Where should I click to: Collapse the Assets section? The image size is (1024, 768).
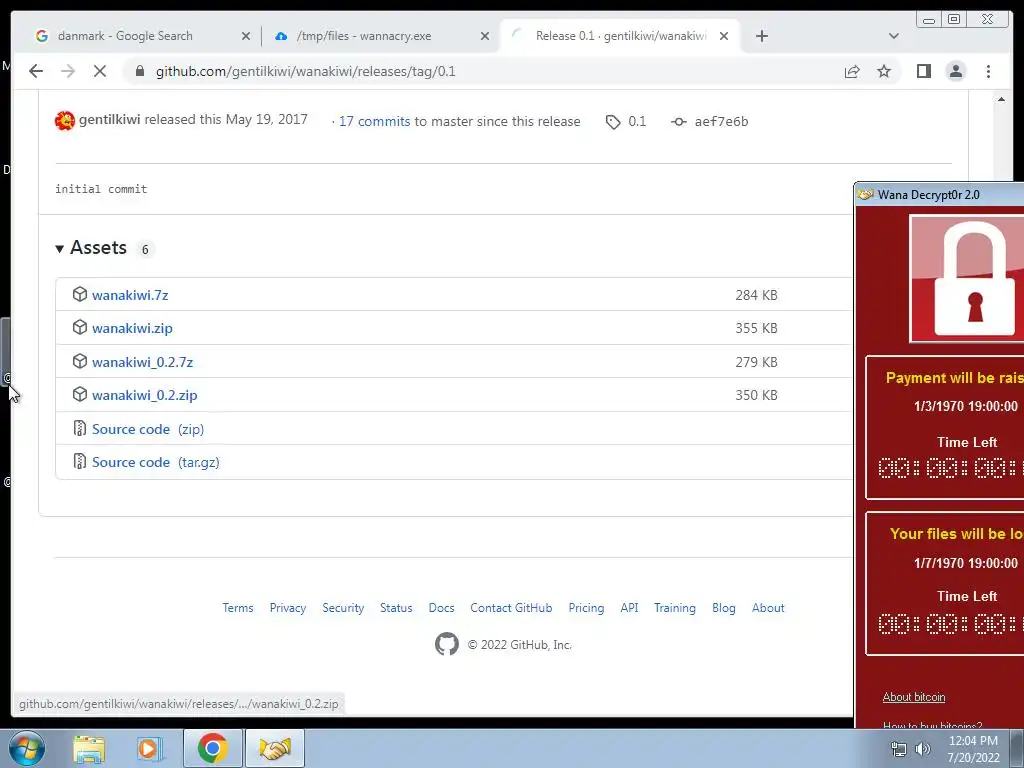(91, 248)
